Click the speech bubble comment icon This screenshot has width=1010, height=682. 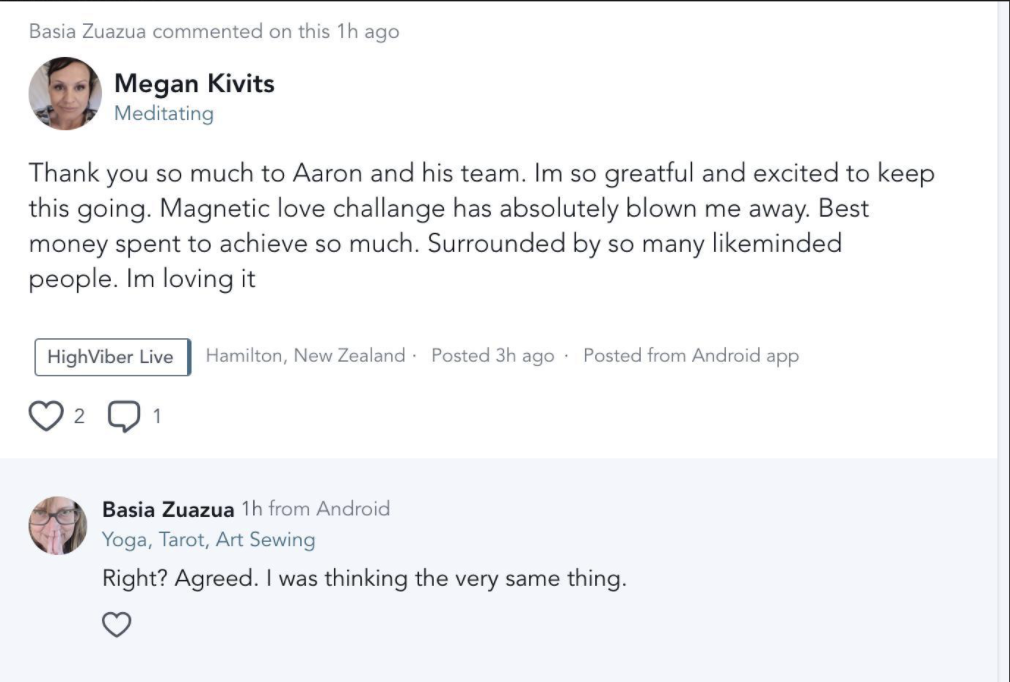click(x=122, y=415)
